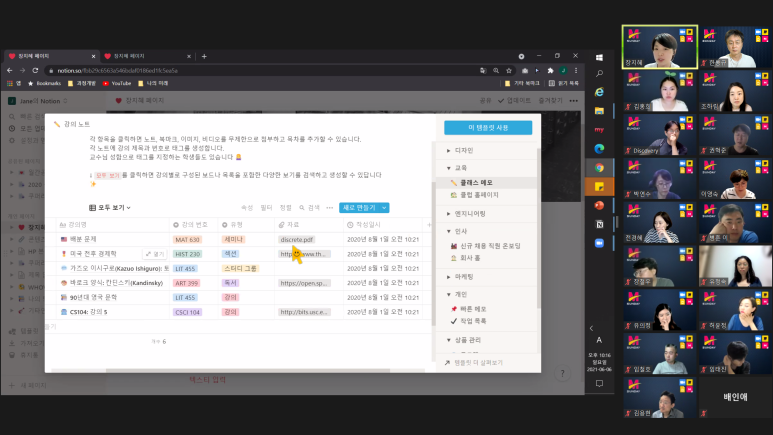
Task: Open Notion page three-dot menu at top right
Action: coord(574,101)
